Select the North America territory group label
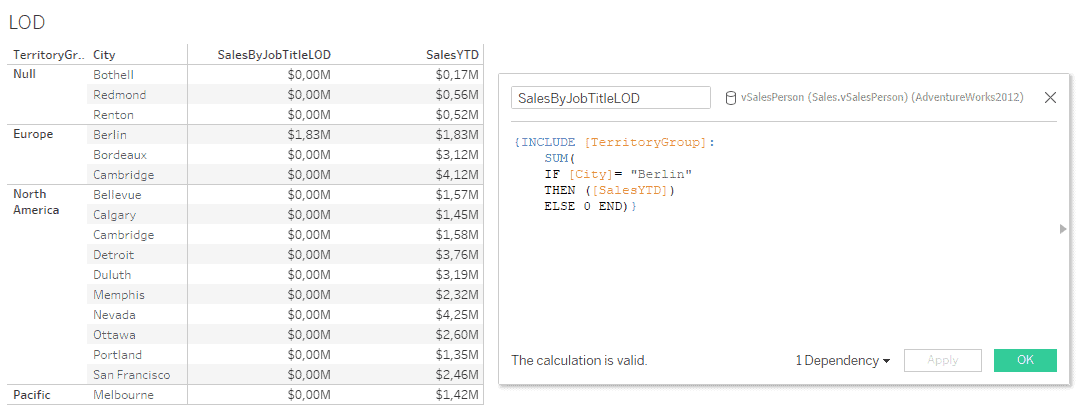Image resolution: width=1079 pixels, height=419 pixels. click(x=36, y=202)
